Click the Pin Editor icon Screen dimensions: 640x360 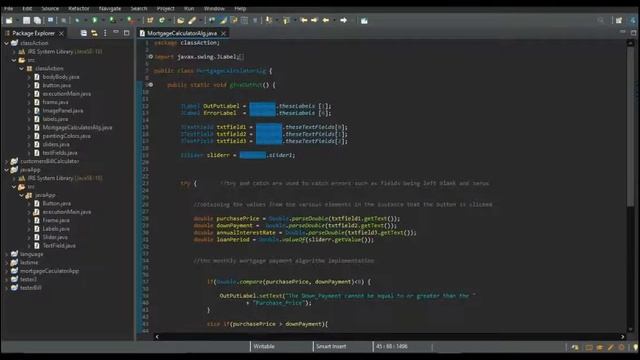[364, 20]
